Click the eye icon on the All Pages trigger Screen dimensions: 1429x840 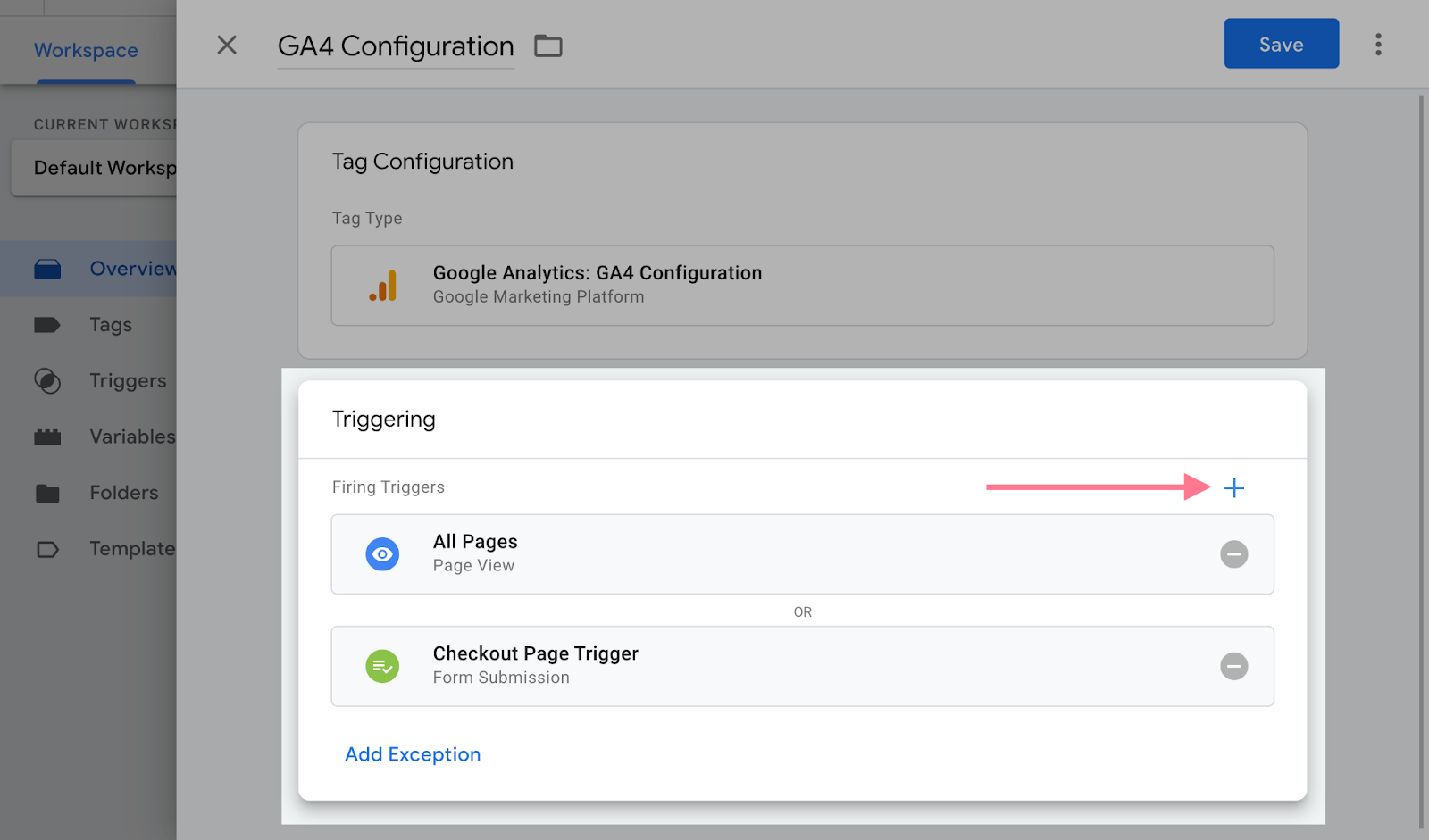(382, 553)
